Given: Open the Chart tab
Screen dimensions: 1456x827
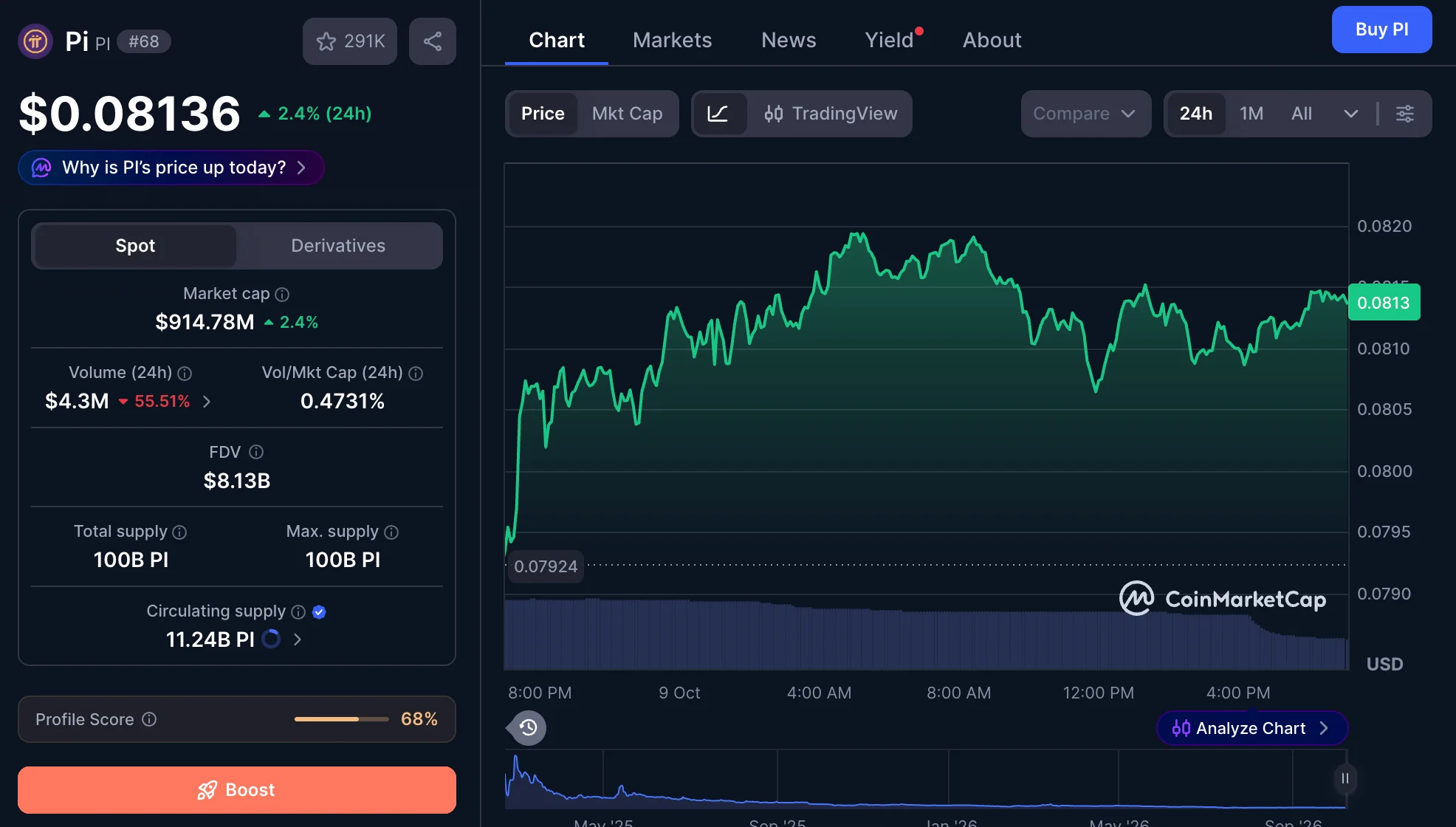Looking at the screenshot, I should coord(557,40).
